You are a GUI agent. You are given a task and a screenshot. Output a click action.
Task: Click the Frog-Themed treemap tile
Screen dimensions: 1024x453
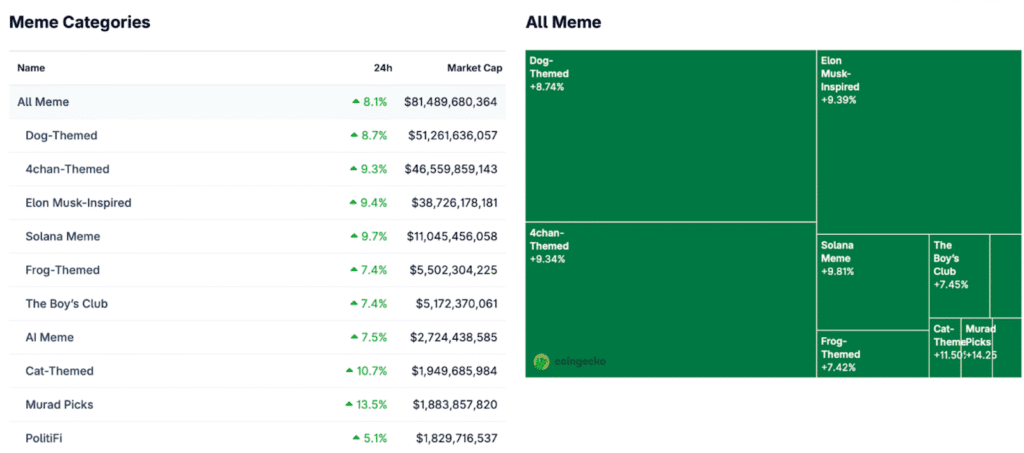(872, 354)
